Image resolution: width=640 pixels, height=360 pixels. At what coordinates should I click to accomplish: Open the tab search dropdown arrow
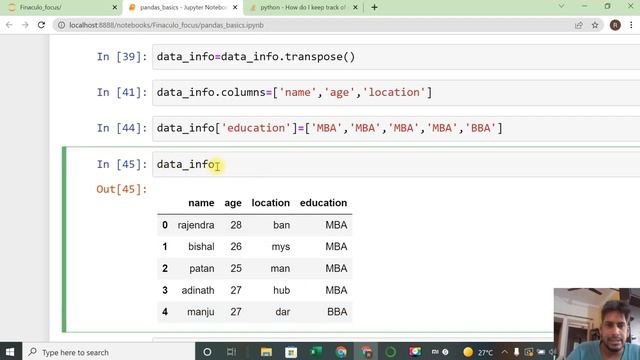[x=561, y=6]
